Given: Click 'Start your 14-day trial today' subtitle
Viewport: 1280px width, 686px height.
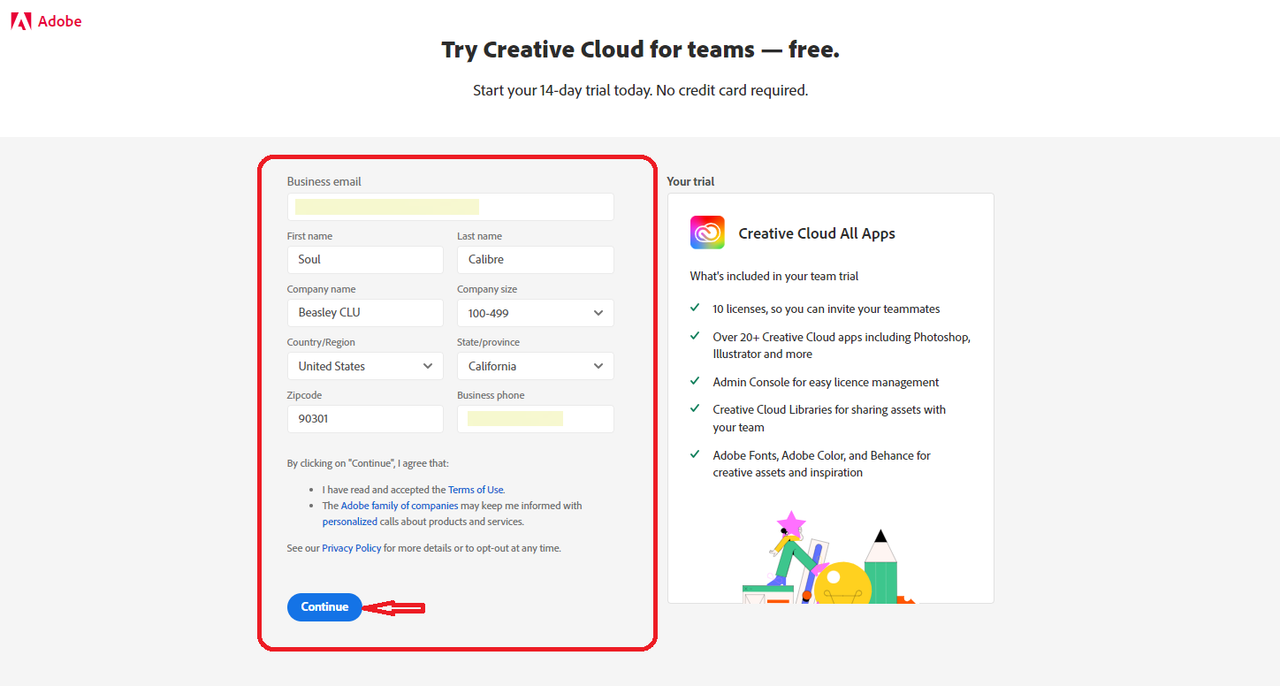Looking at the screenshot, I should click(640, 90).
